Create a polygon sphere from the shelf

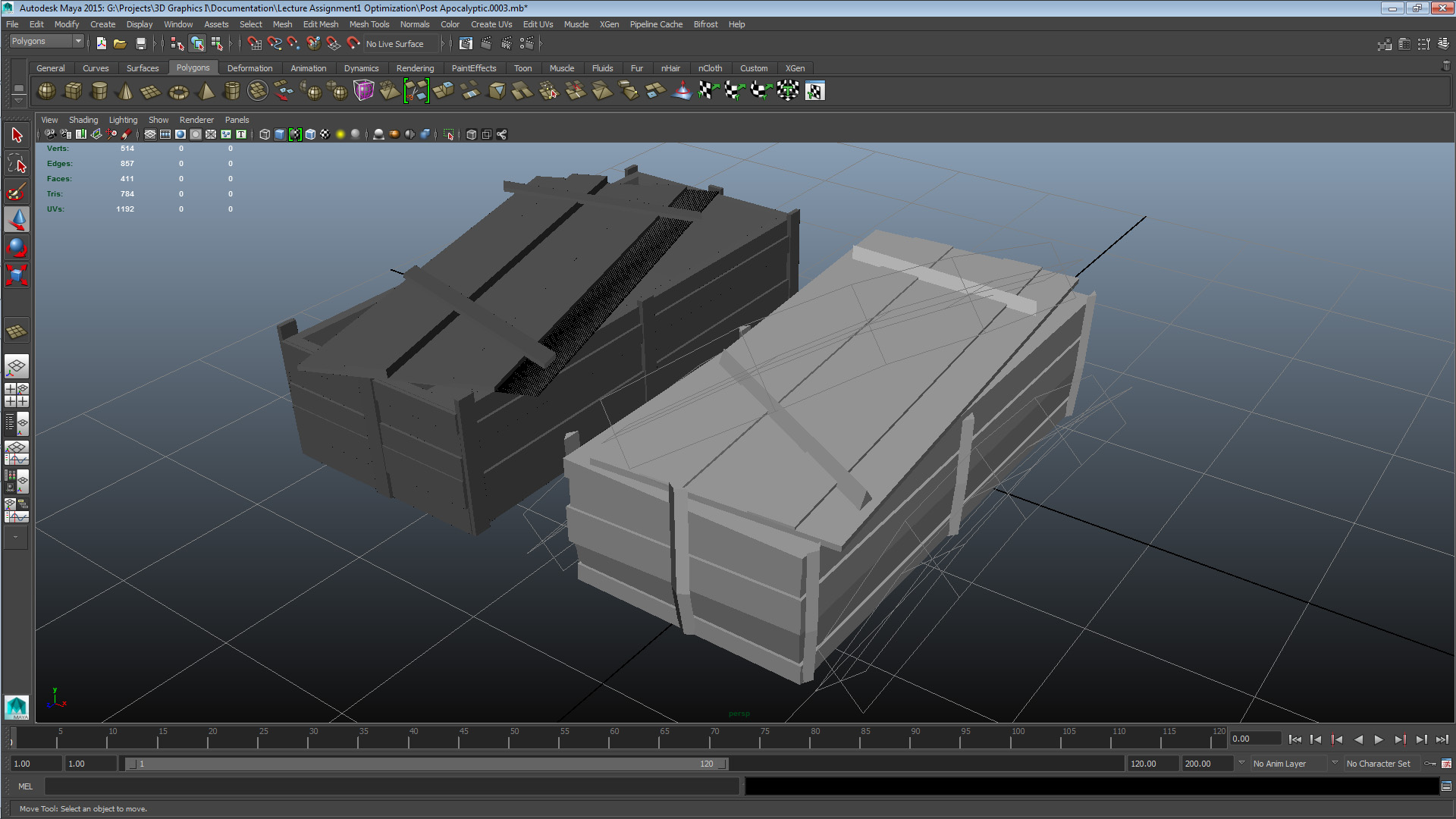click(x=46, y=91)
